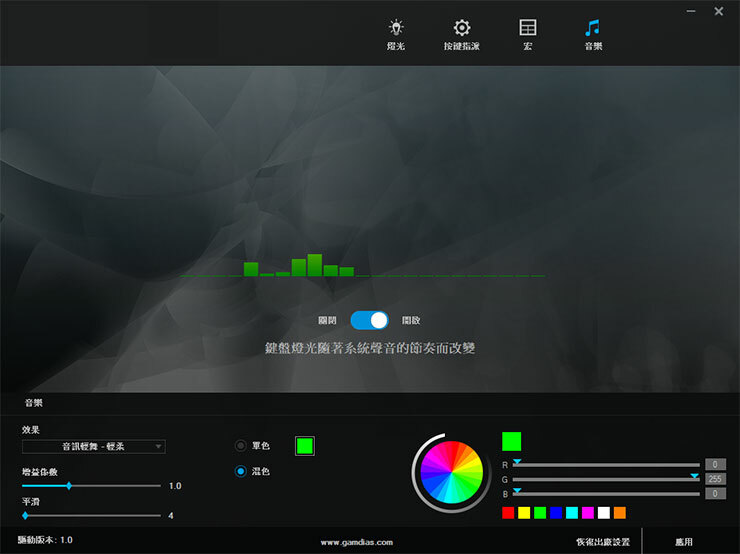The image size is (740, 554).
Task: Click the R value input field
Action: [x=715, y=464]
